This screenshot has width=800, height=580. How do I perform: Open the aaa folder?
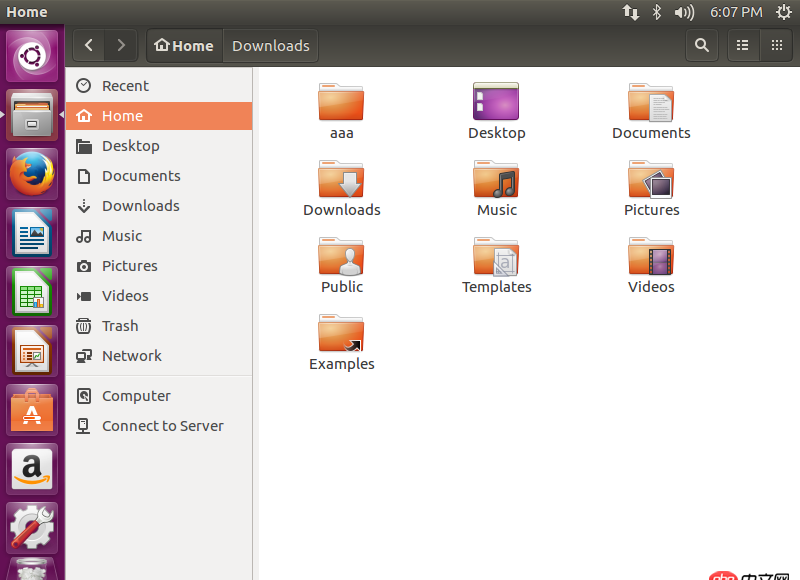[341, 105]
